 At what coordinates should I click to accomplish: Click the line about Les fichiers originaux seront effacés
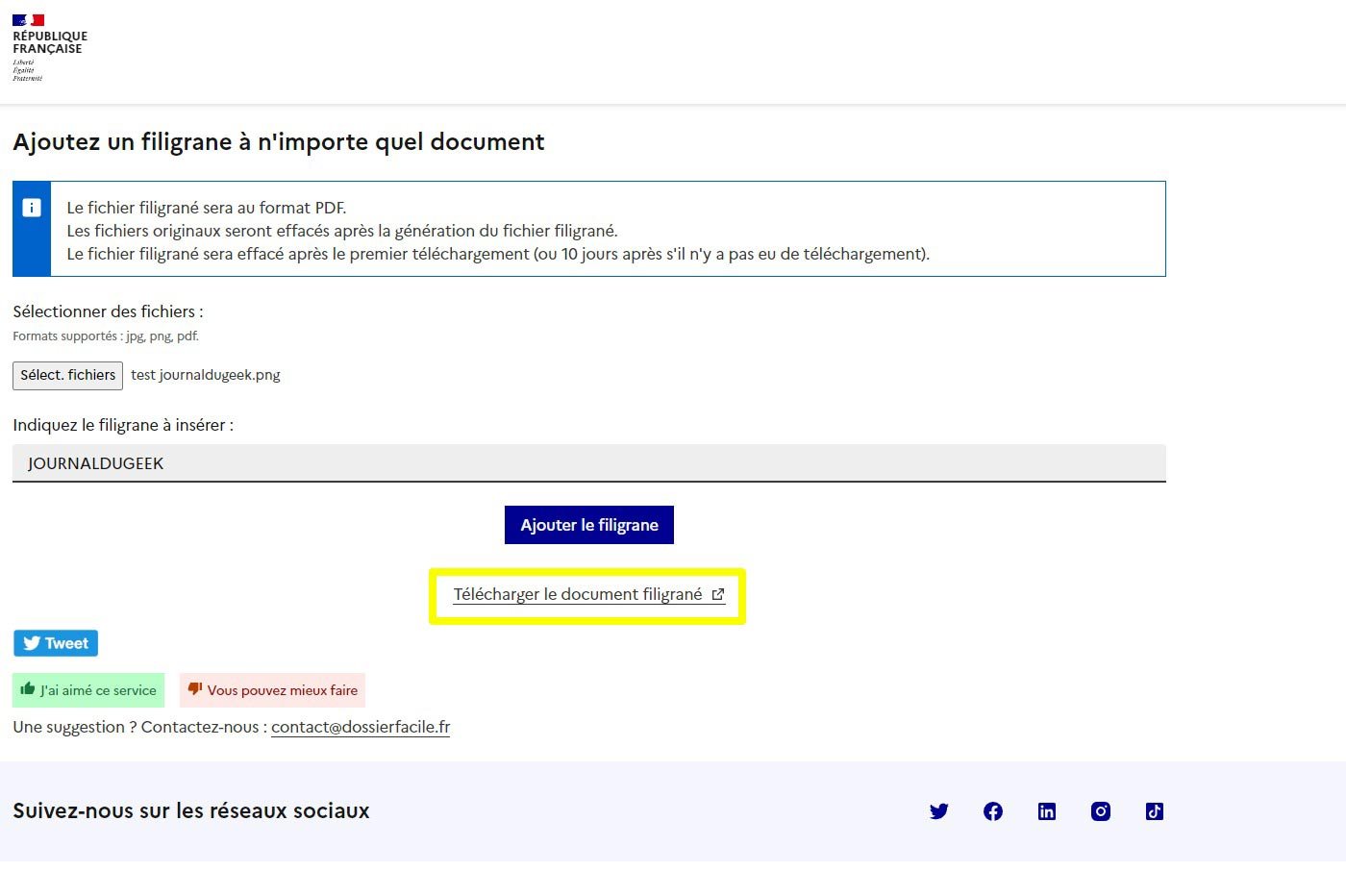(x=342, y=231)
